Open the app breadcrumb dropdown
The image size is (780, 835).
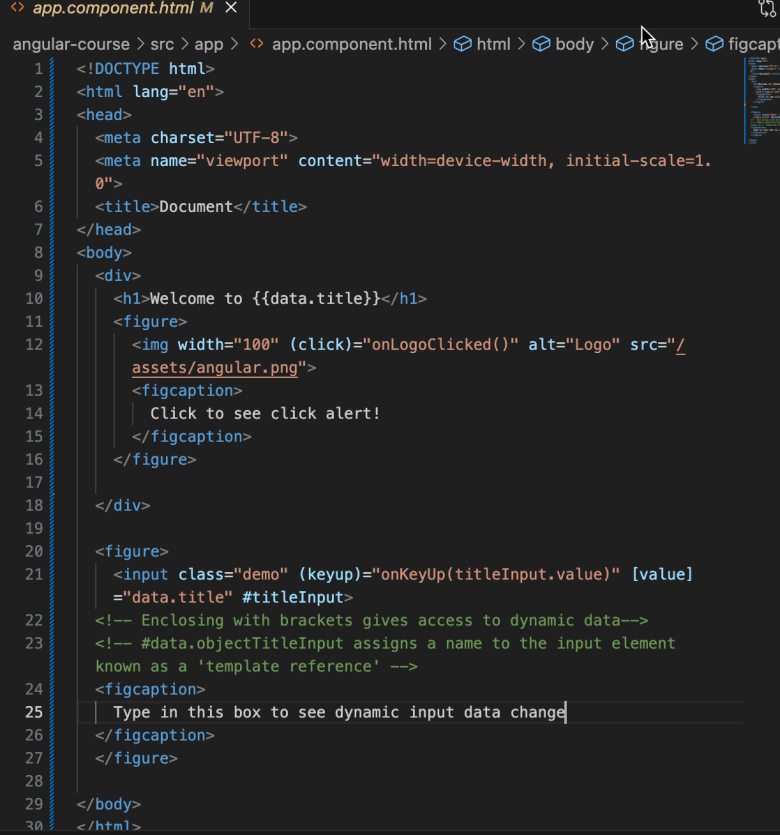(x=209, y=44)
